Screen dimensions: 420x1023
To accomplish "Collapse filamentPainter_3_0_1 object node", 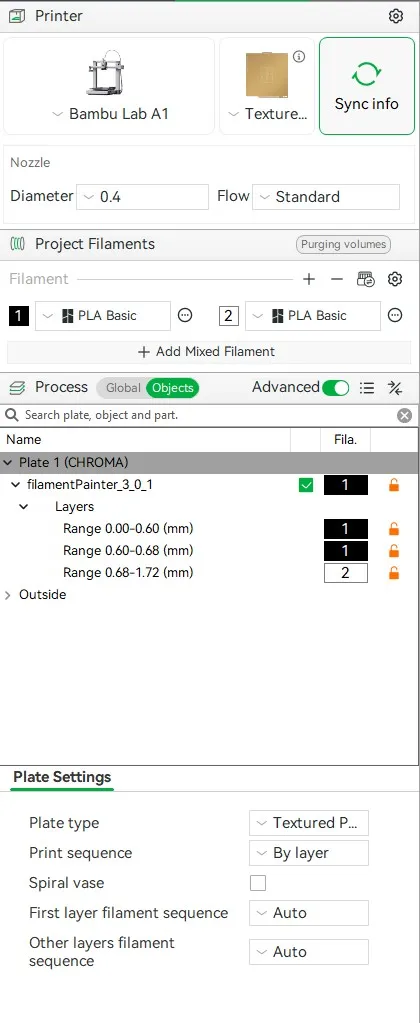I will tap(16, 485).
